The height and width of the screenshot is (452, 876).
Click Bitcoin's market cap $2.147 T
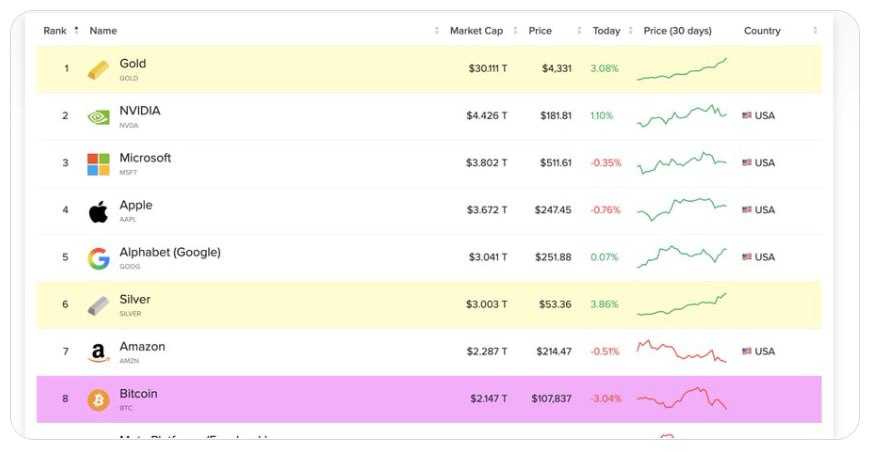pyautogui.click(x=489, y=399)
